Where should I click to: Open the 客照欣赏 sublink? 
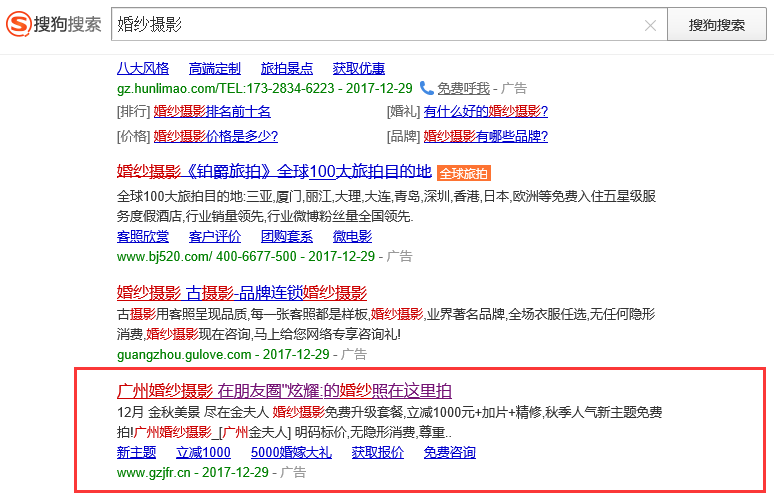pyautogui.click(x=144, y=236)
